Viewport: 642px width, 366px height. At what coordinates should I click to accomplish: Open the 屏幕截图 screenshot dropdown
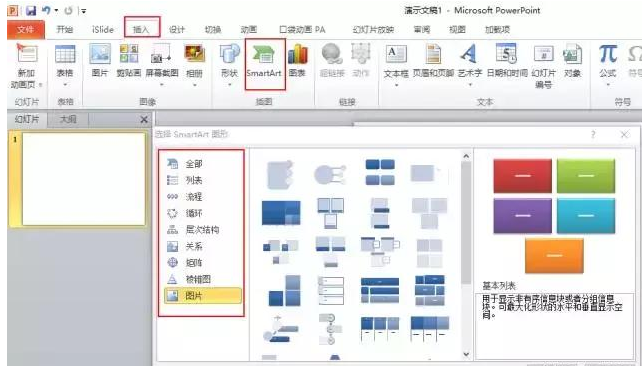pos(162,65)
